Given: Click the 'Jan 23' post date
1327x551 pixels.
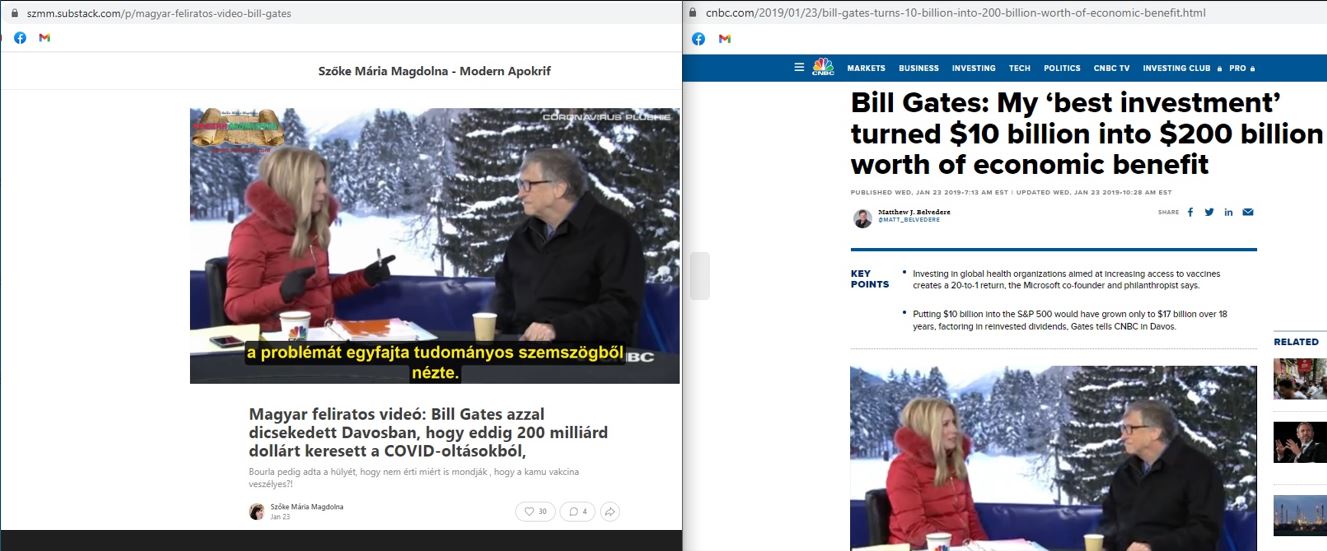Looking at the screenshot, I should point(280,517).
